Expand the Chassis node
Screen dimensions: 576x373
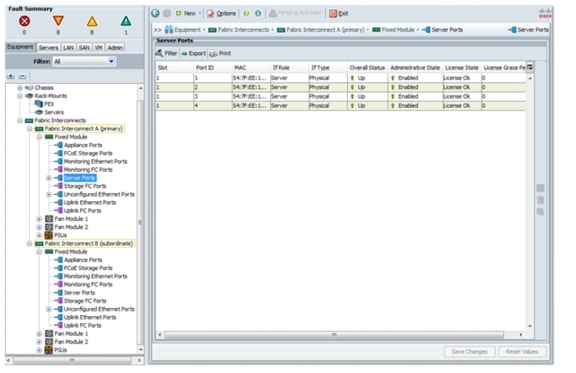pos(19,88)
